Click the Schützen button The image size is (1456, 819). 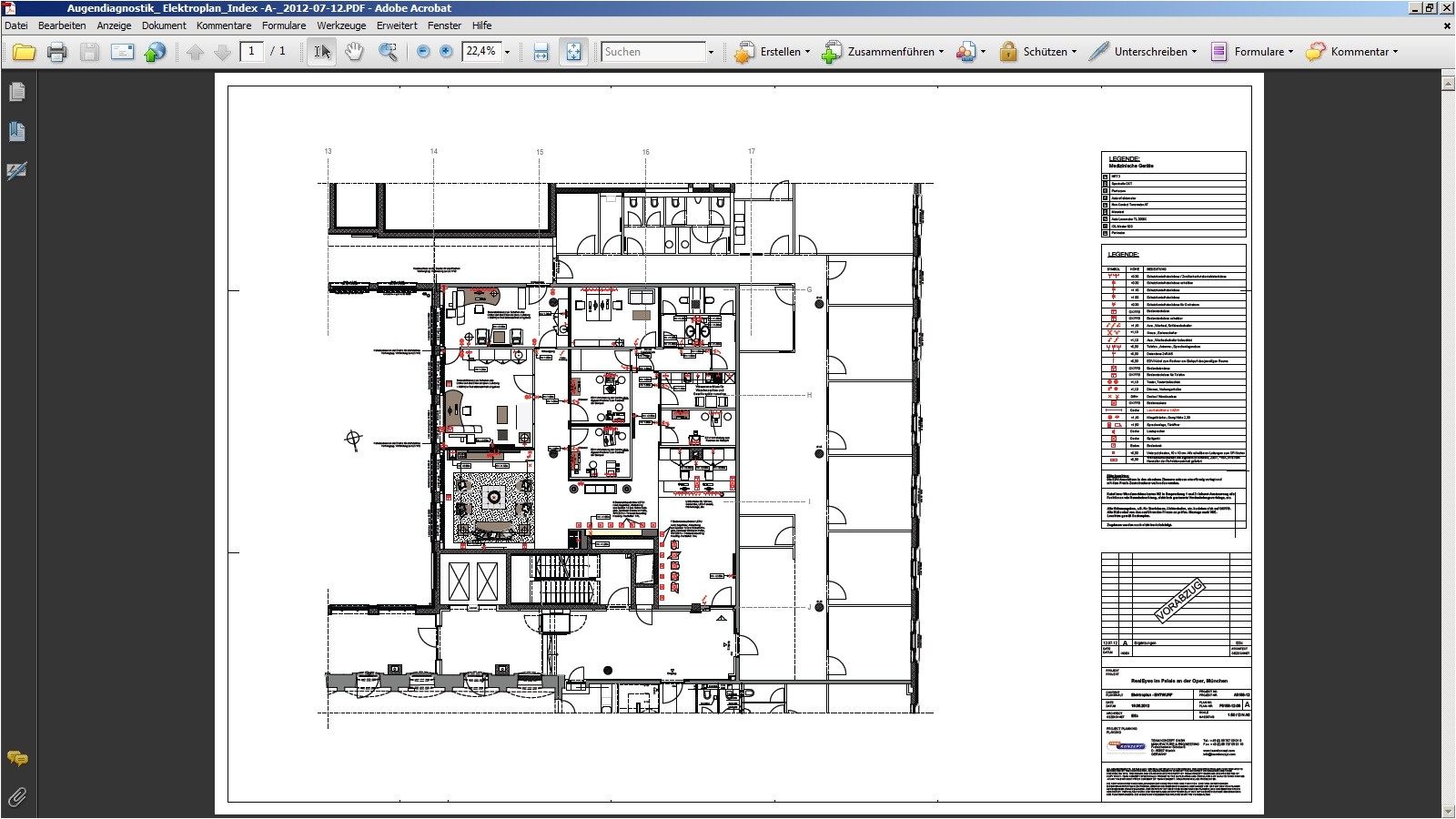pyautogui.click(x=1038, y=52)
